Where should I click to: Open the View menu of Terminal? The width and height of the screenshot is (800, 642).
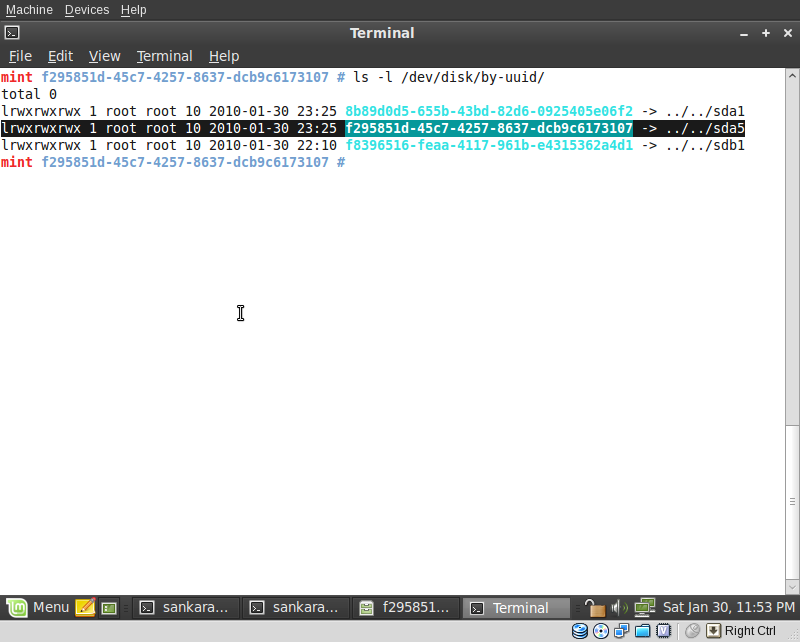(x=104, y=56)
